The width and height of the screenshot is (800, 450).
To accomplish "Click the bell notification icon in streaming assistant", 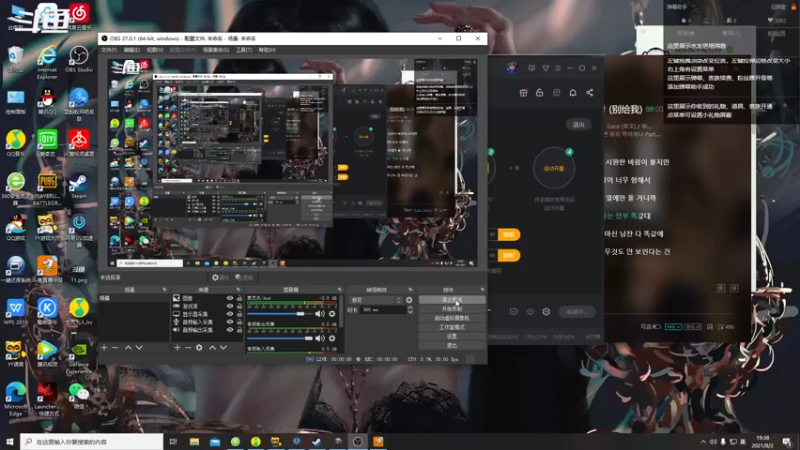I will [573, 93].
